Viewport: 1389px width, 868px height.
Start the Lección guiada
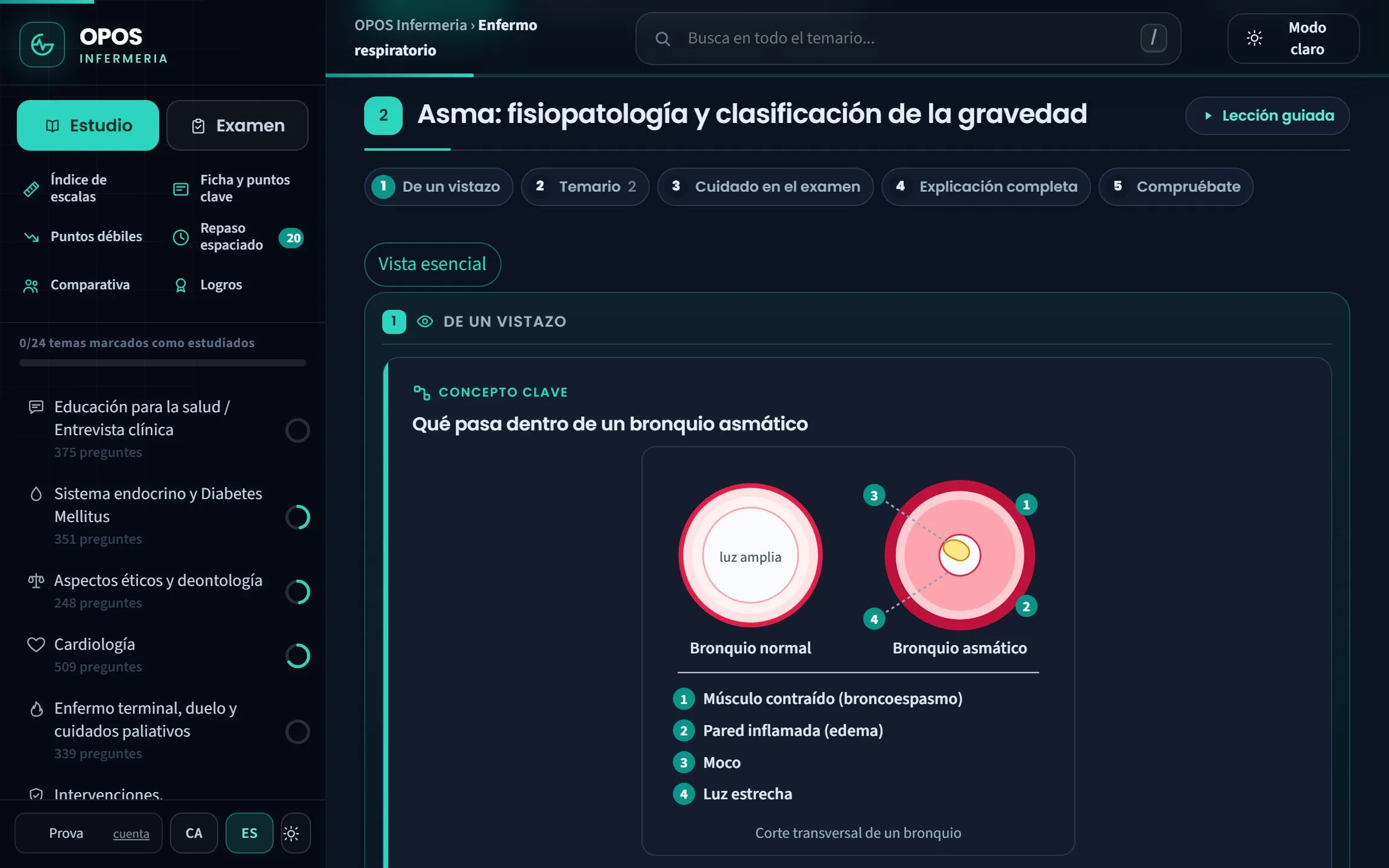click(x=1267, y=116)
